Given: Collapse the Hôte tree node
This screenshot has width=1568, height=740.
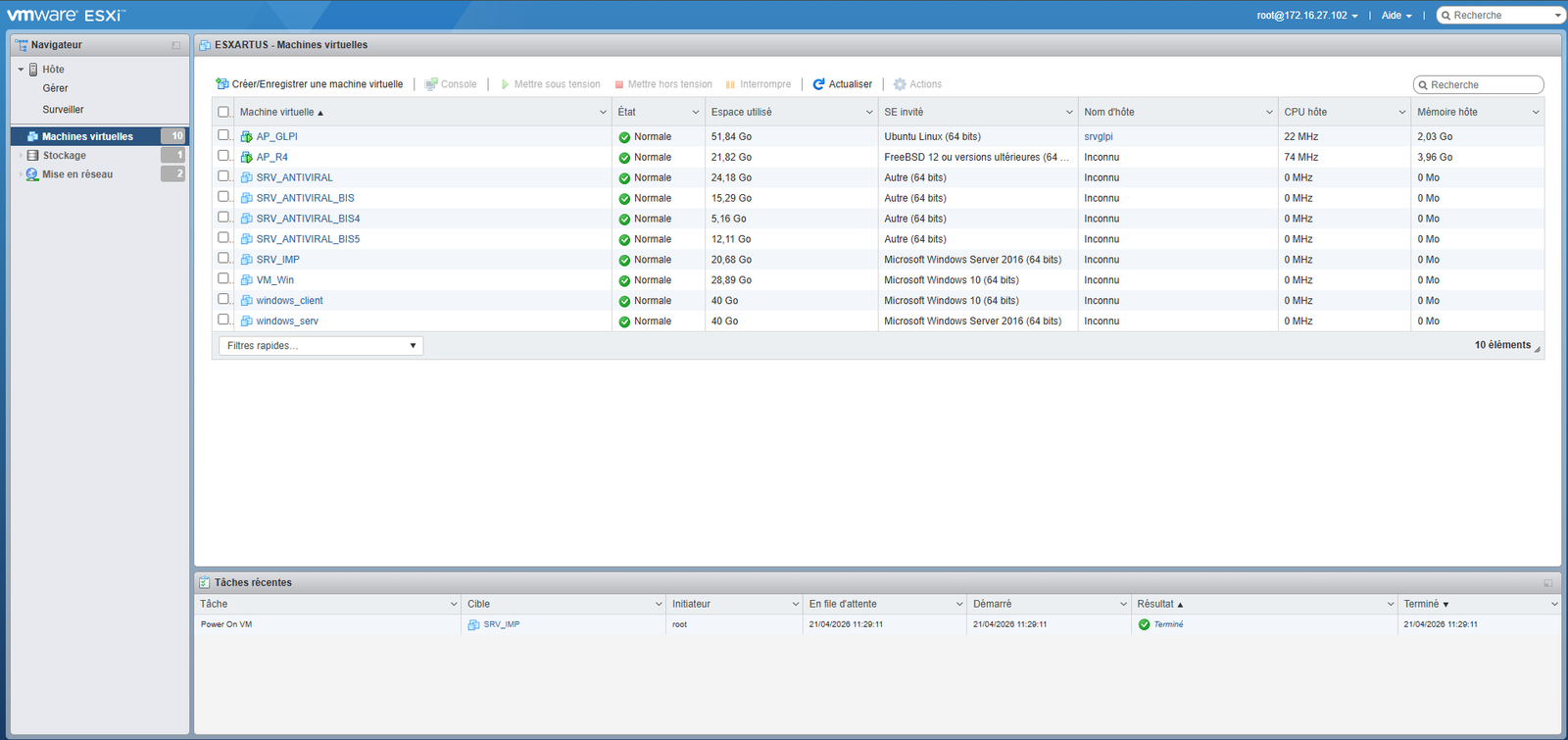Looking at the screenshot, I should 21,70.
